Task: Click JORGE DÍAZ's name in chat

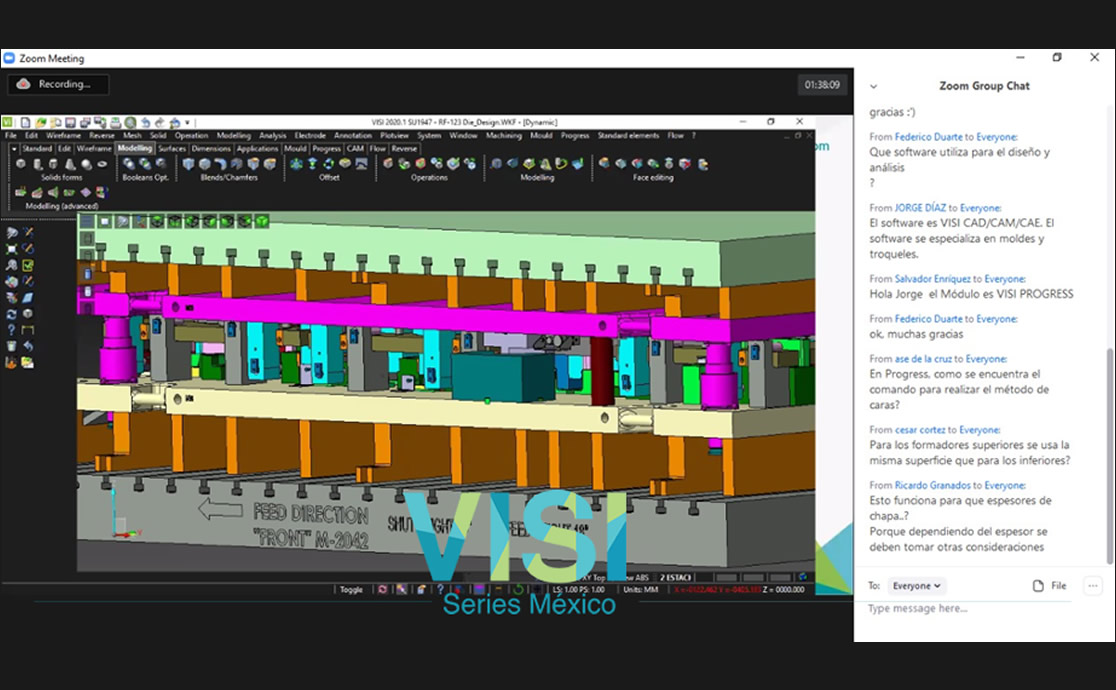Action: (920, 208)
